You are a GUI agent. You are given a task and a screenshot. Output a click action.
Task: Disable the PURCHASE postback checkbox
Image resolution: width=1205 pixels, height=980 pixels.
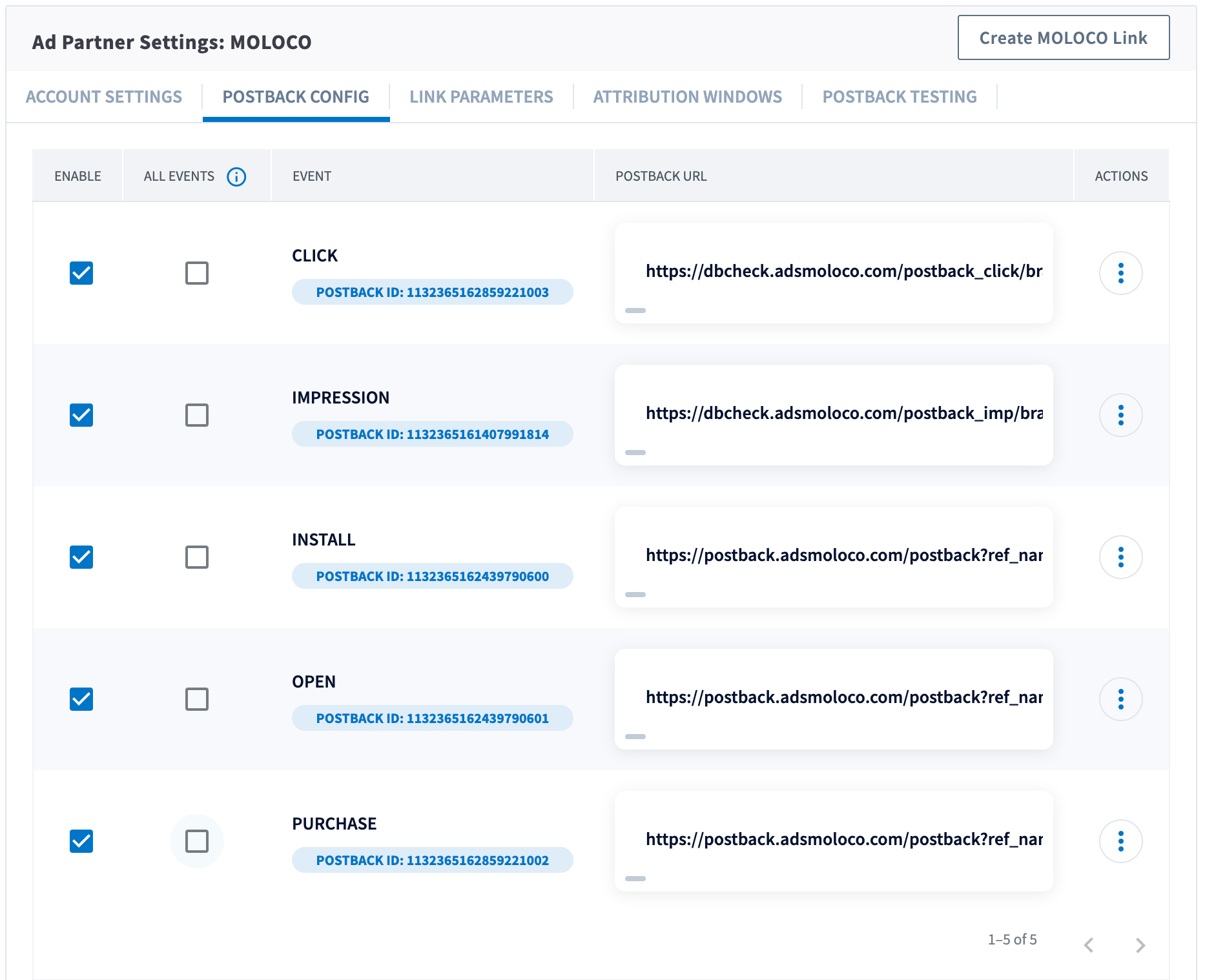(x=81, y=841)
